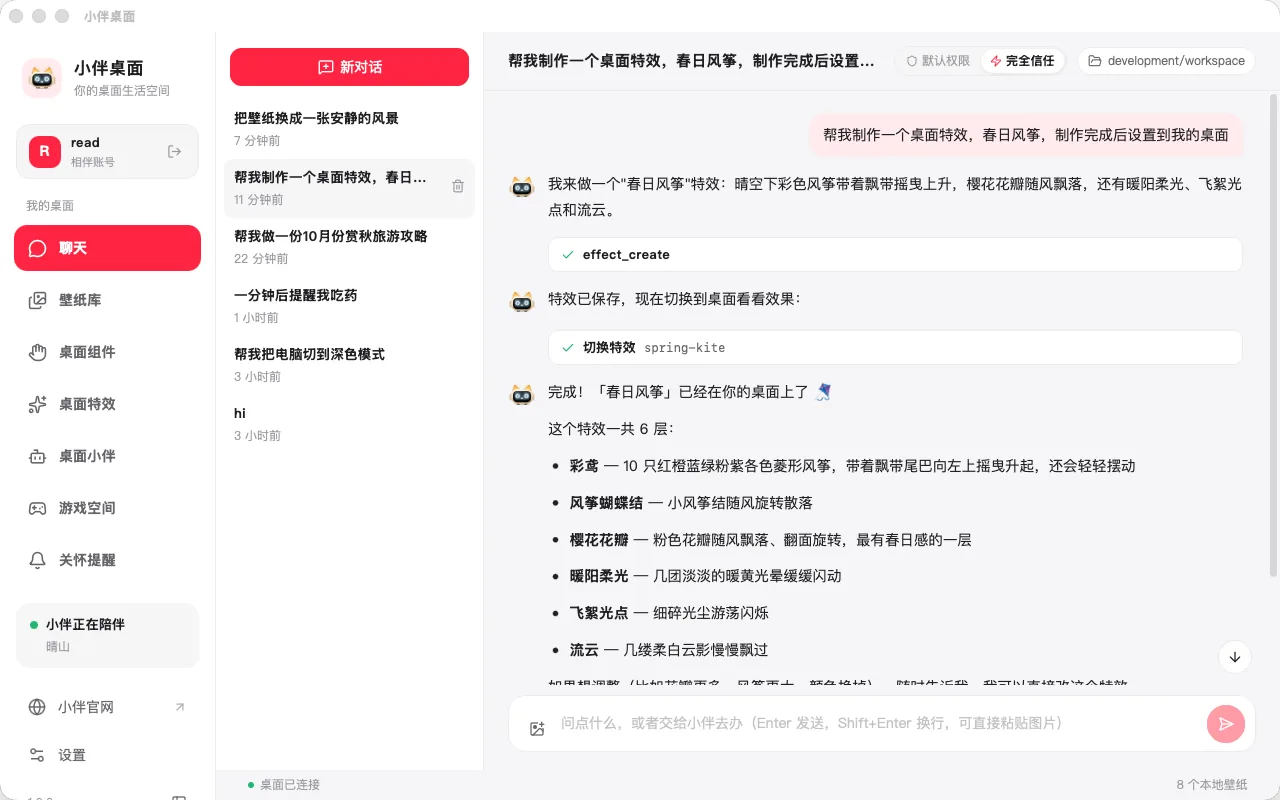This screenshot has height=800, width=1280.
Task: Click the 关怀提醒 bell icon
Action: [x=38, y=560]
